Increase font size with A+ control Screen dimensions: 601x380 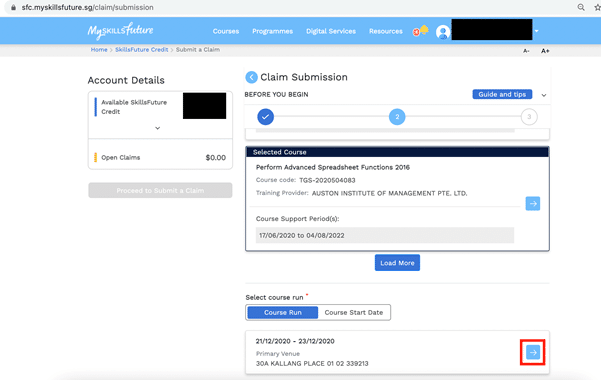point(545,51)
